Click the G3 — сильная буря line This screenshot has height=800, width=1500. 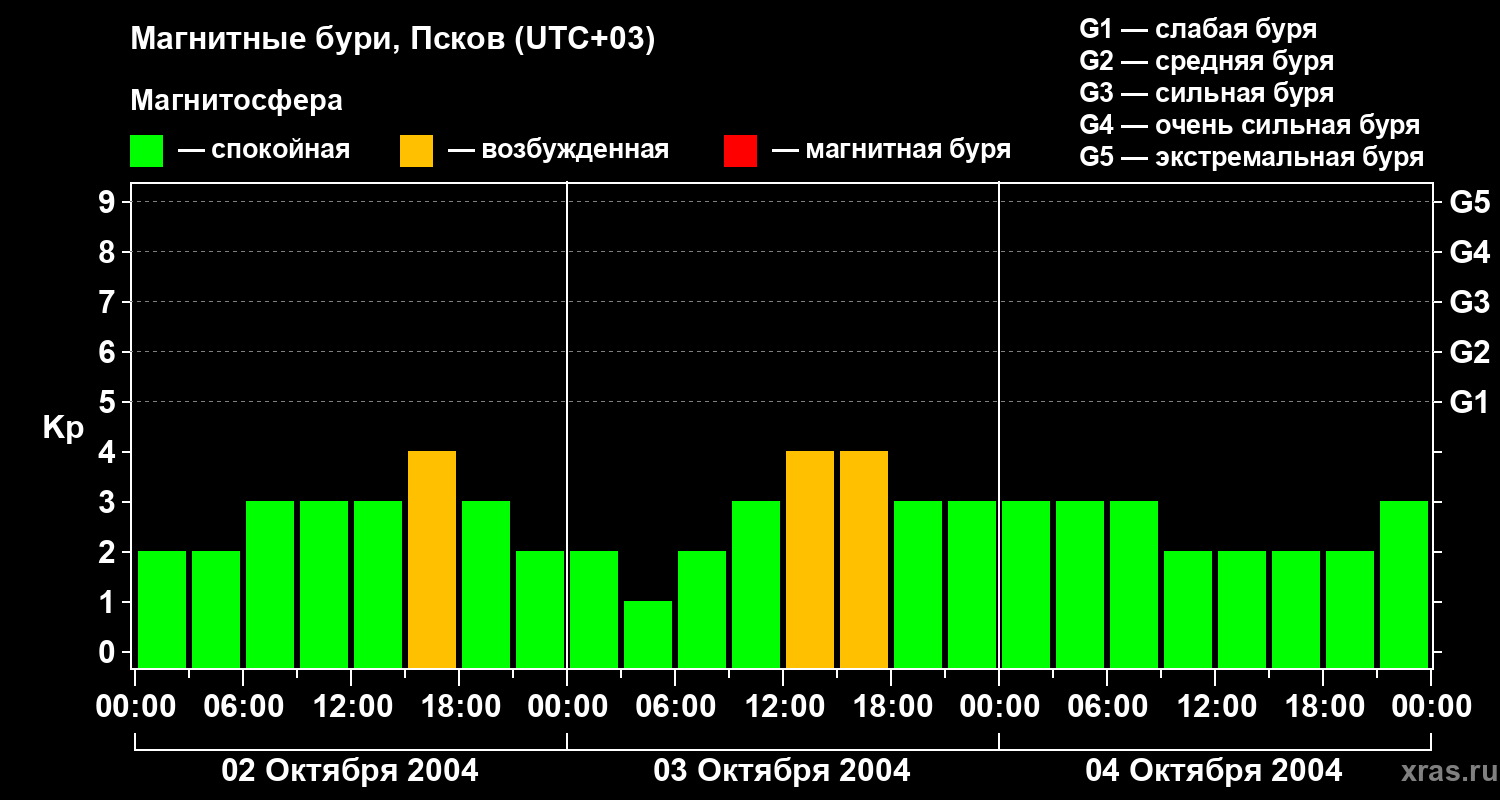tap(1207, 93)
